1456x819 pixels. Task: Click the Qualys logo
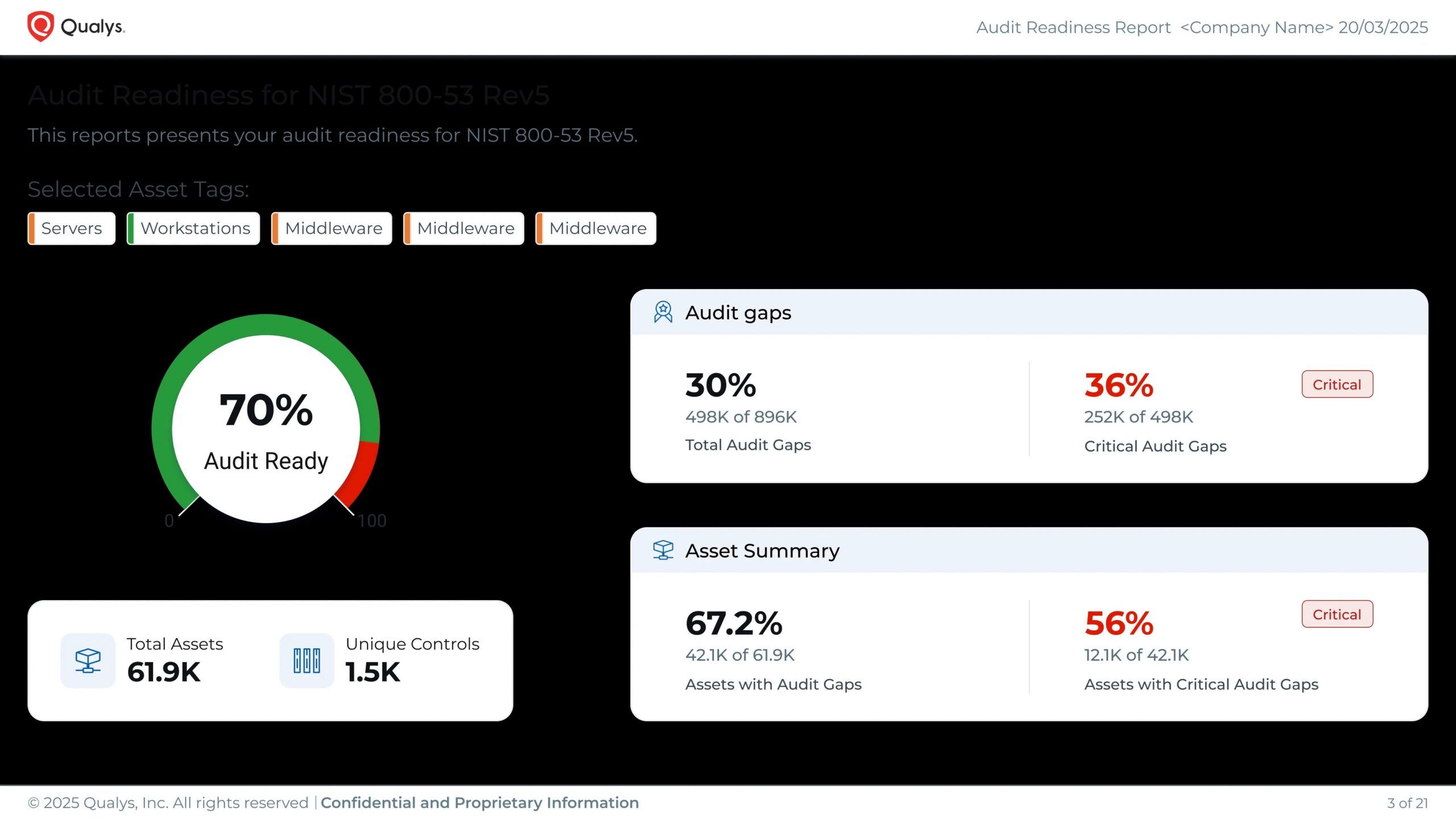(x=74, y=26)
